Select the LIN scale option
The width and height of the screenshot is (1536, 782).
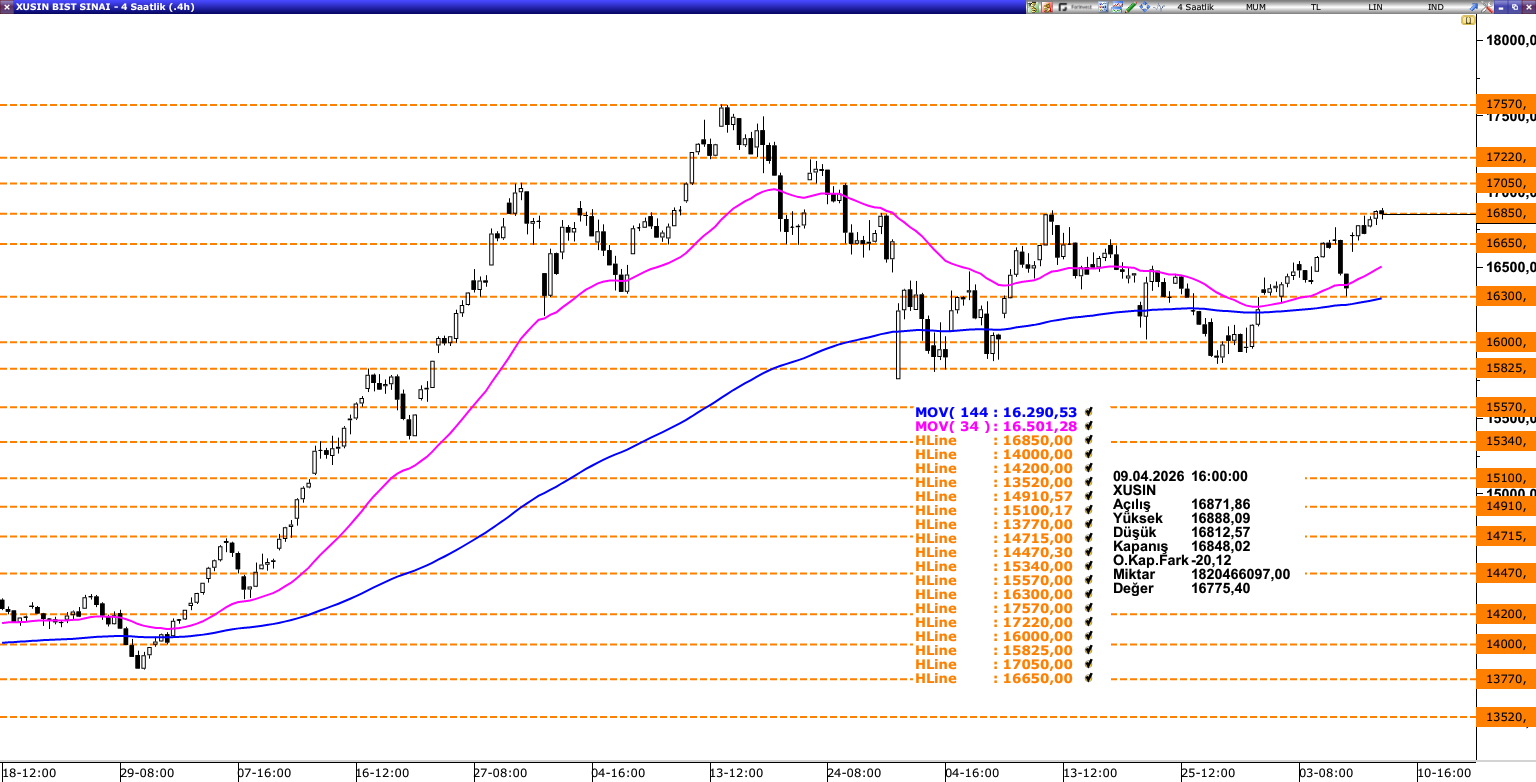(x=1376, y=7)
